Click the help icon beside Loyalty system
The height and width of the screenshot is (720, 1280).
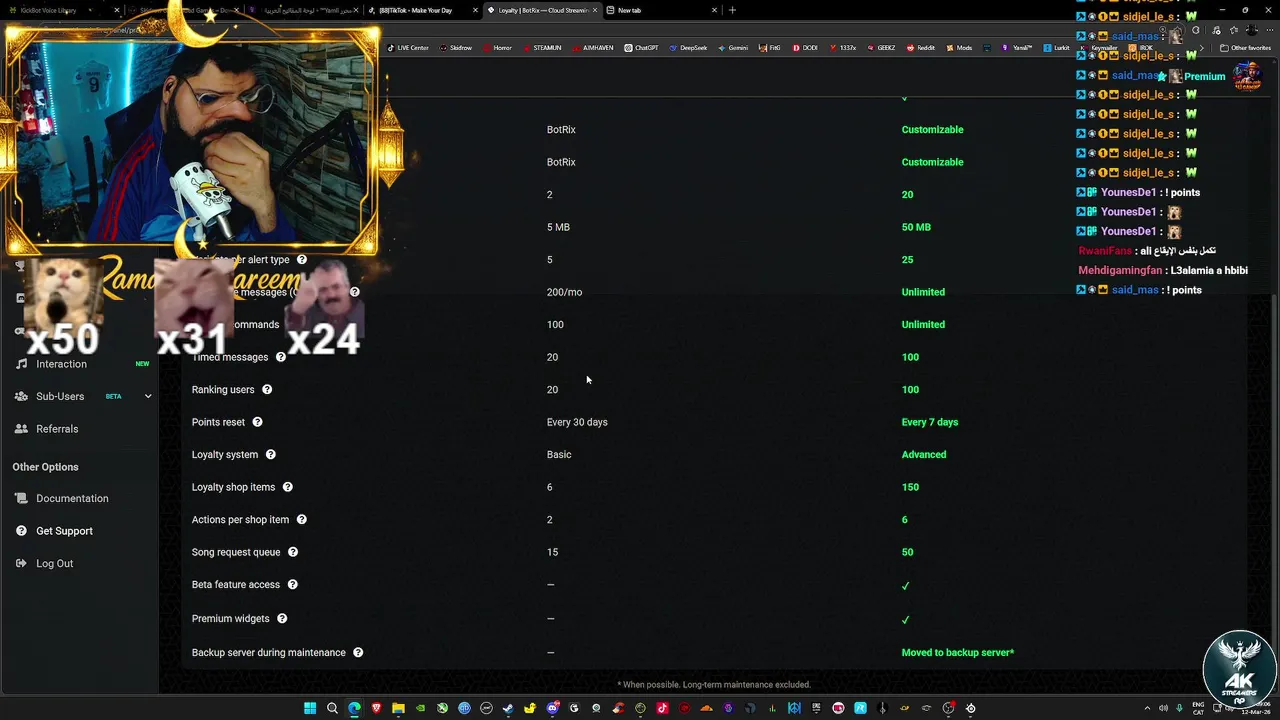tap(270, 454)
